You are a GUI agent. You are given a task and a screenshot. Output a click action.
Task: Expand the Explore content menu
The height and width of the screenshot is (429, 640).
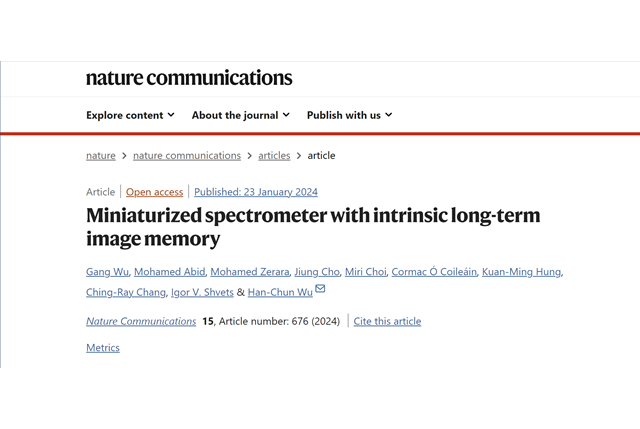pyautogui.click(x=130, y=115)
